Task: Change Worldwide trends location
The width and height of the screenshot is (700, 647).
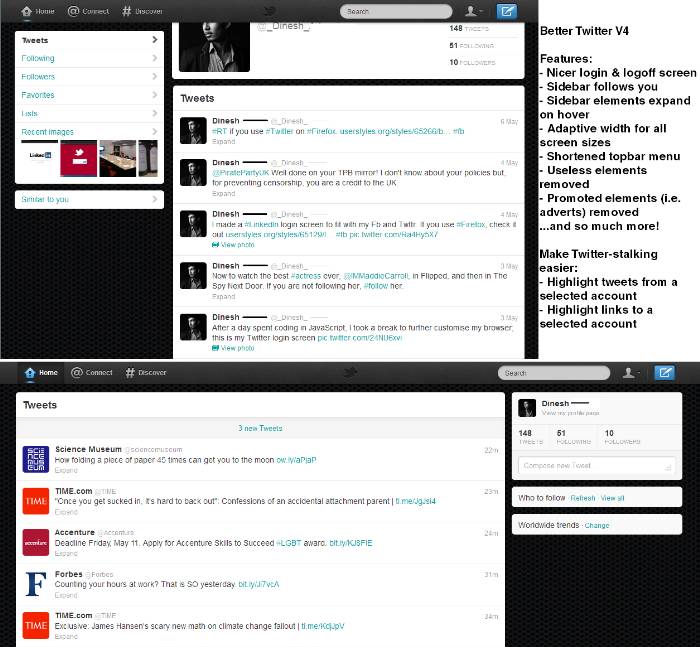Action: point(597,526)
